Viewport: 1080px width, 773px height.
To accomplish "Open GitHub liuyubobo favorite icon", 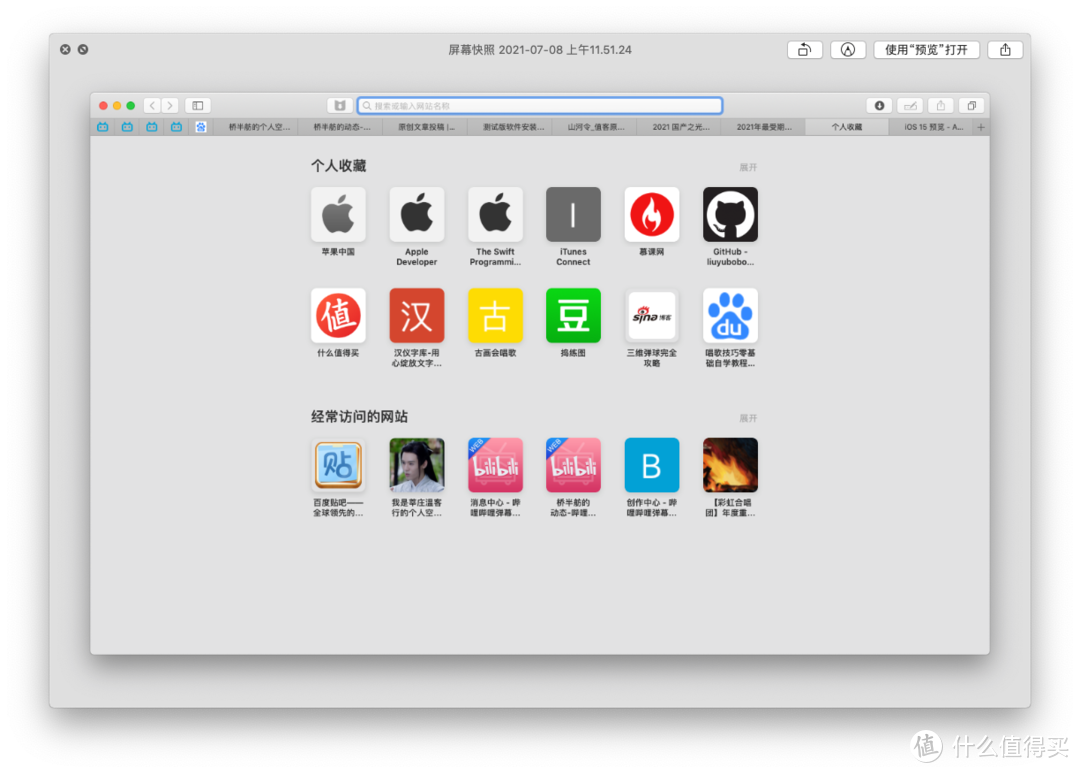I will (x=730, y=214).
